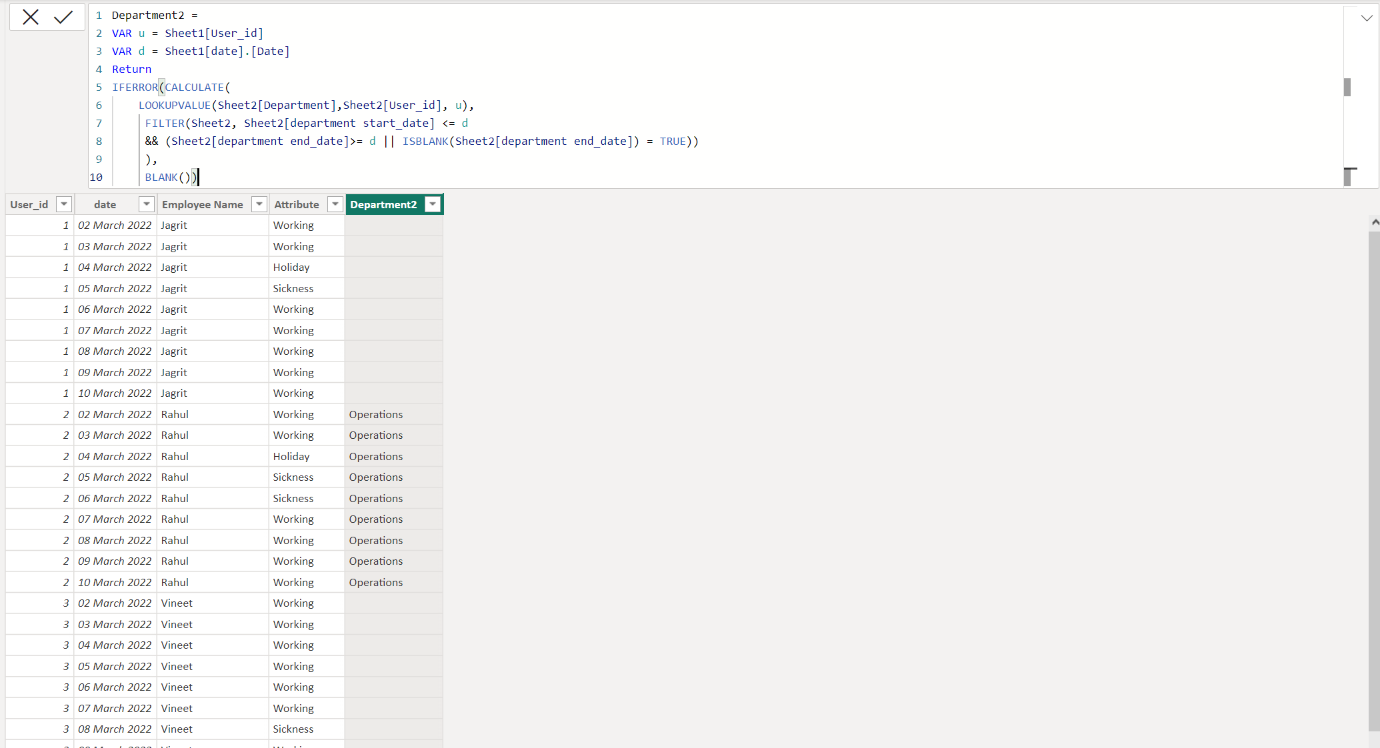Screen dimensions: 1380x748
Task: Select date '07 March 2022' for Vineet
Action: coord(115,708)
